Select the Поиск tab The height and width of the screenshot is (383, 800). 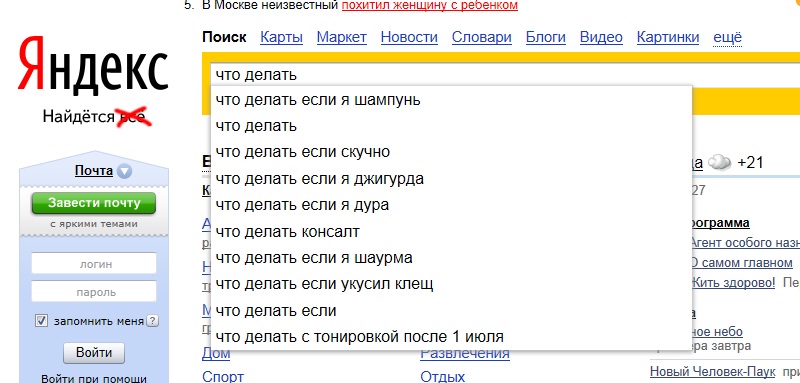[x=224, y=37]
